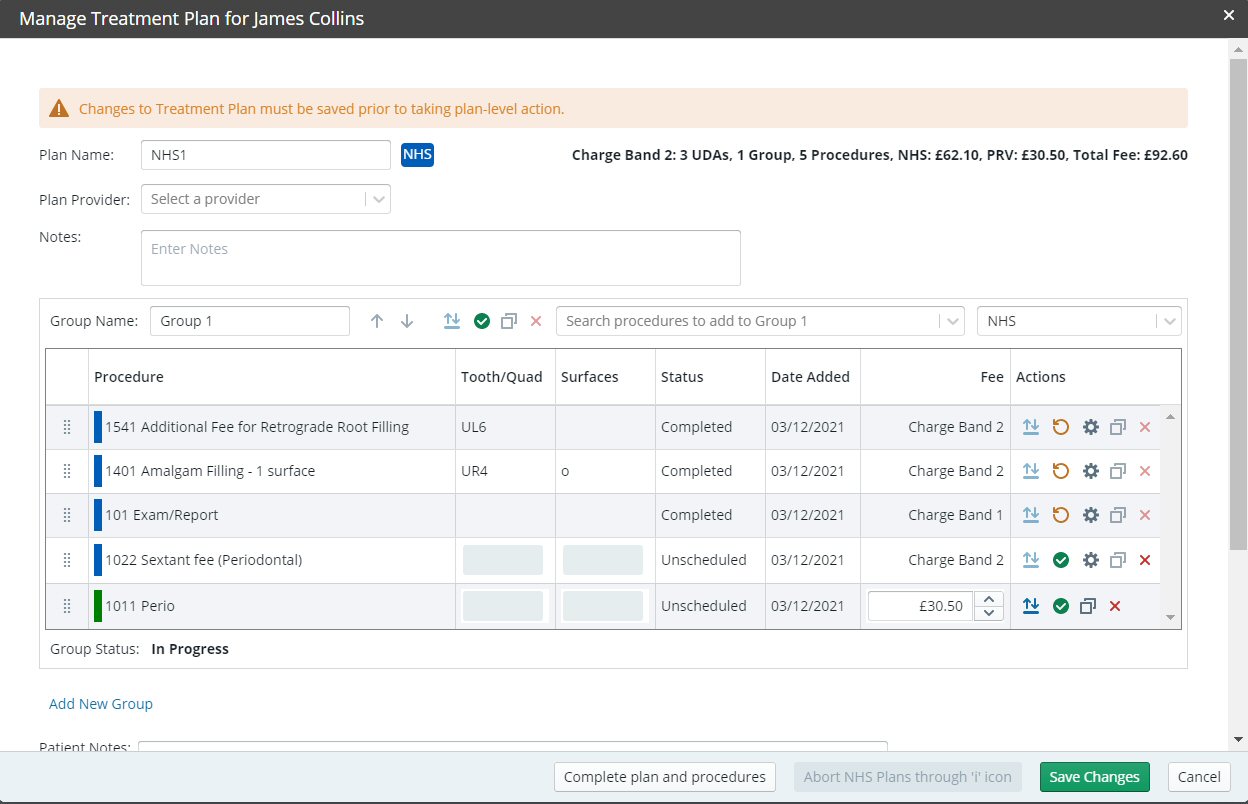Click the "1401 Amalgam Filling - 1 surface" text

click(x=210, y=471)
